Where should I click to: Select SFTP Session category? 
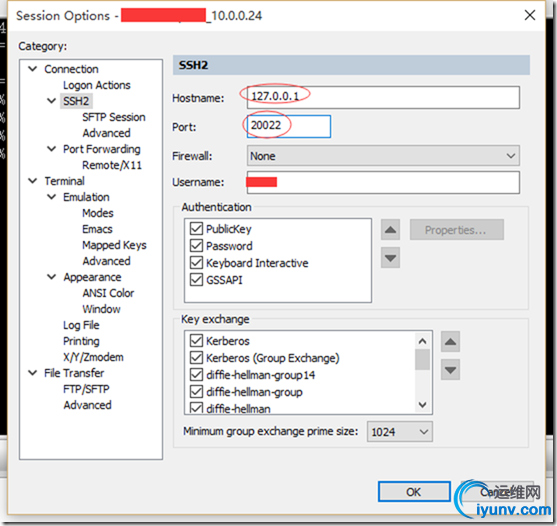tap(114, 117)
